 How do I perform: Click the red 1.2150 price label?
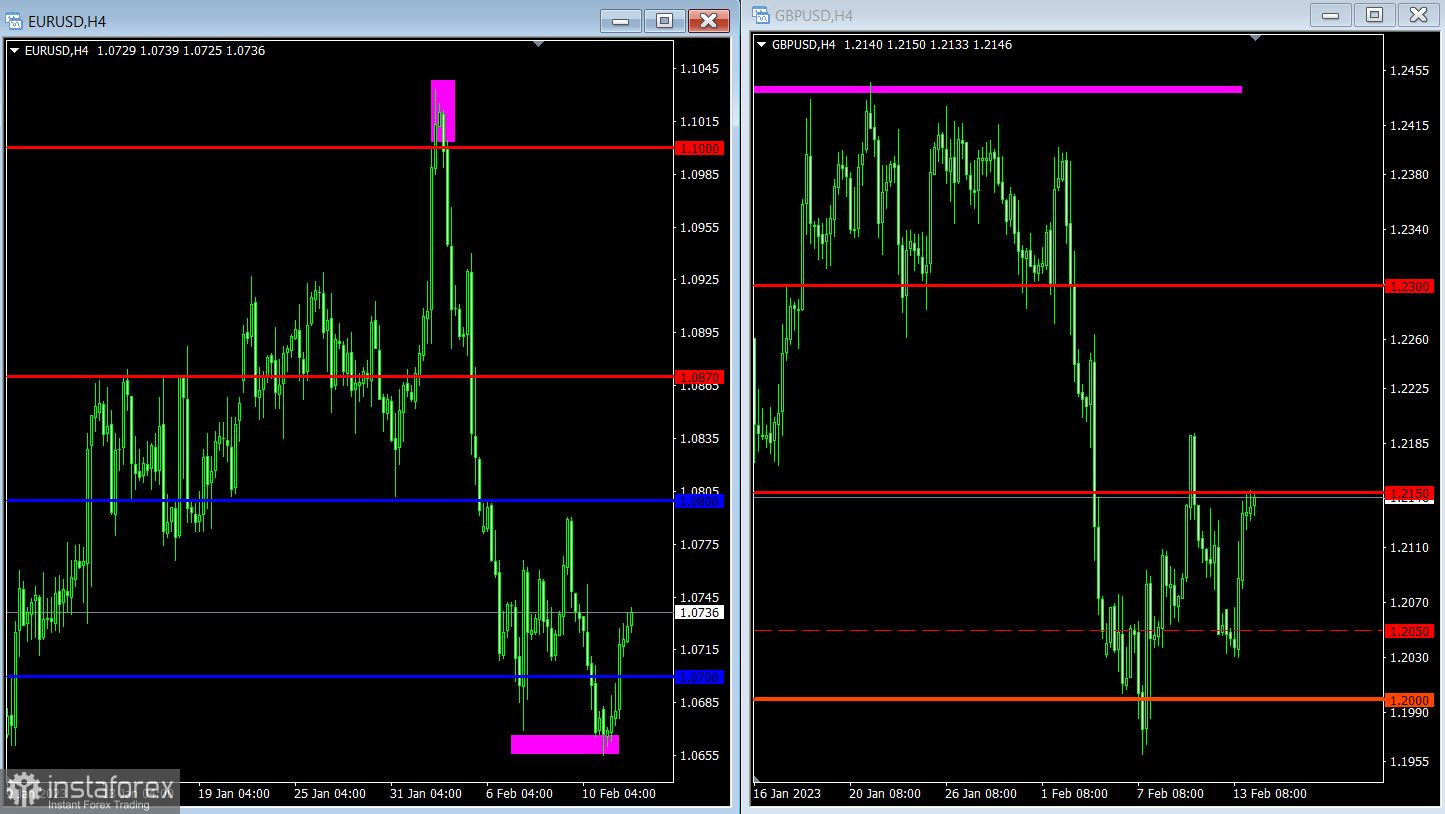coord(1410,493)
